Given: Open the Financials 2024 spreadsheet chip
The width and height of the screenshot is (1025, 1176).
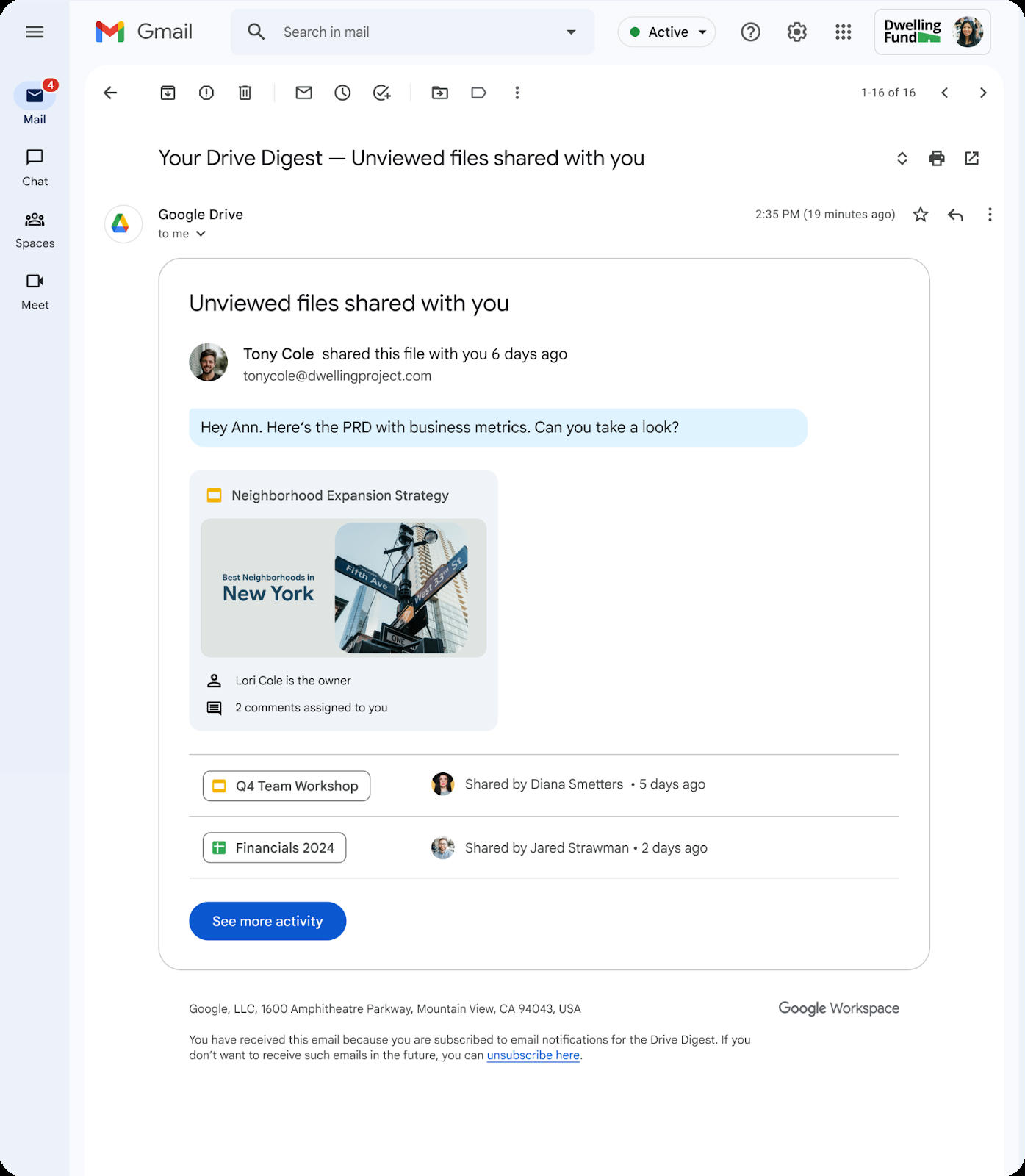Looking at the screenshot, I should (274, 847).
